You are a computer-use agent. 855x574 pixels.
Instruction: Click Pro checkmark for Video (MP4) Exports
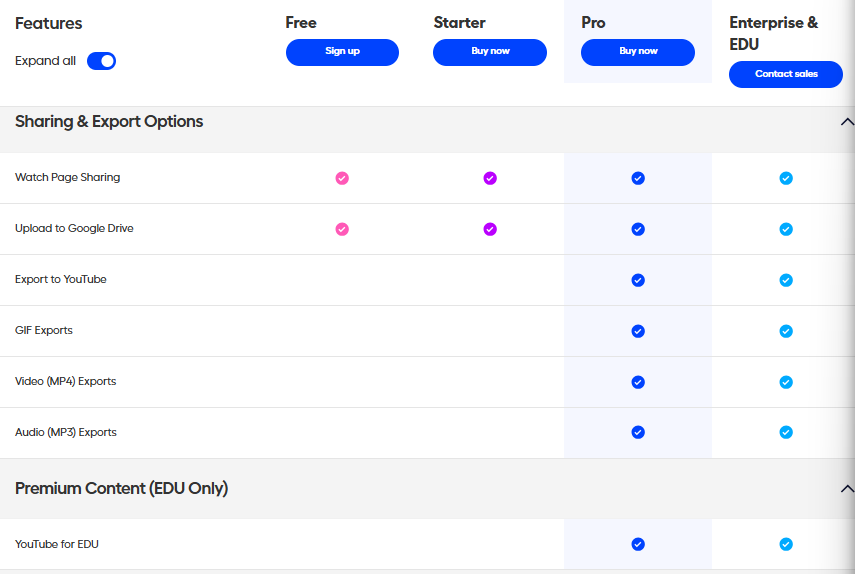tap(638, 382)
